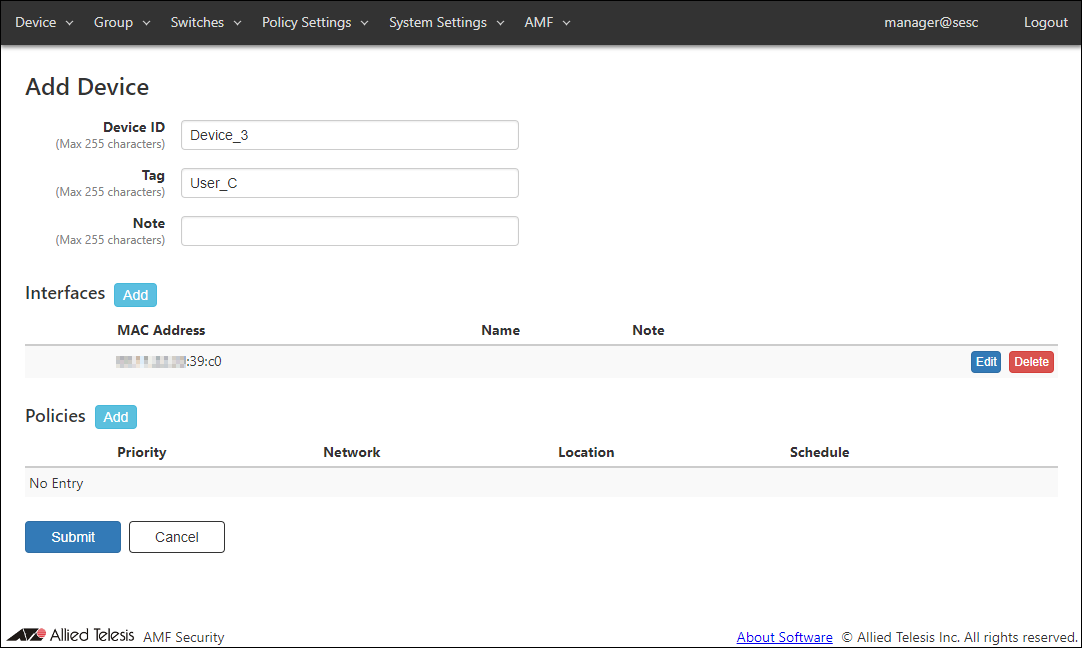Delete the MAC address interface entry
The image size is (1082, 648).
click(x=1030, y=362)
